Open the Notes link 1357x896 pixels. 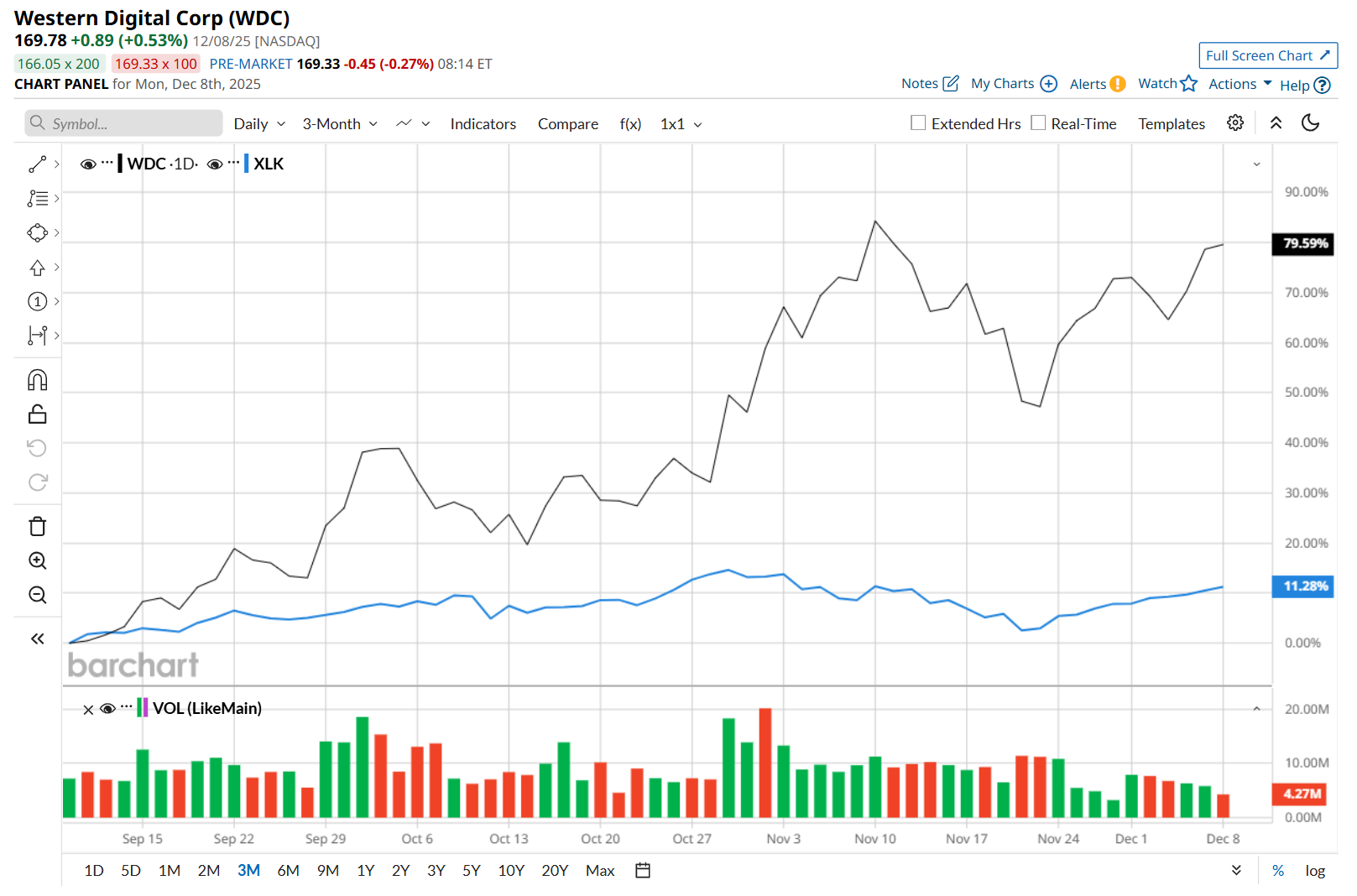pos(930,84)
